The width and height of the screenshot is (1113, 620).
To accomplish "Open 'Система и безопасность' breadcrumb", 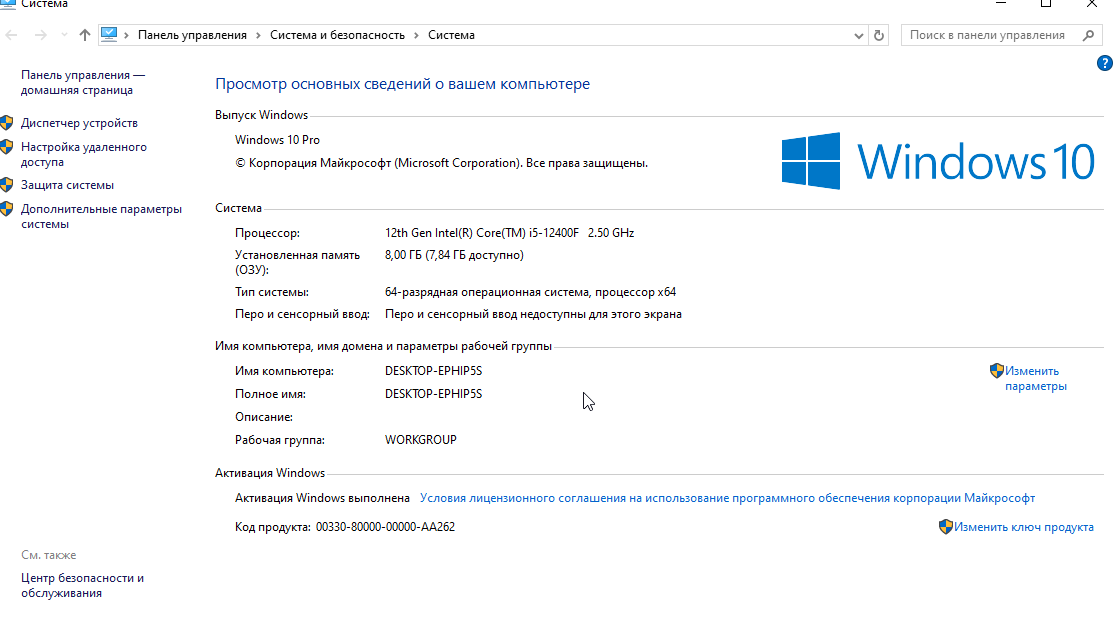I will pyautogui.click(x=337, y=35).
